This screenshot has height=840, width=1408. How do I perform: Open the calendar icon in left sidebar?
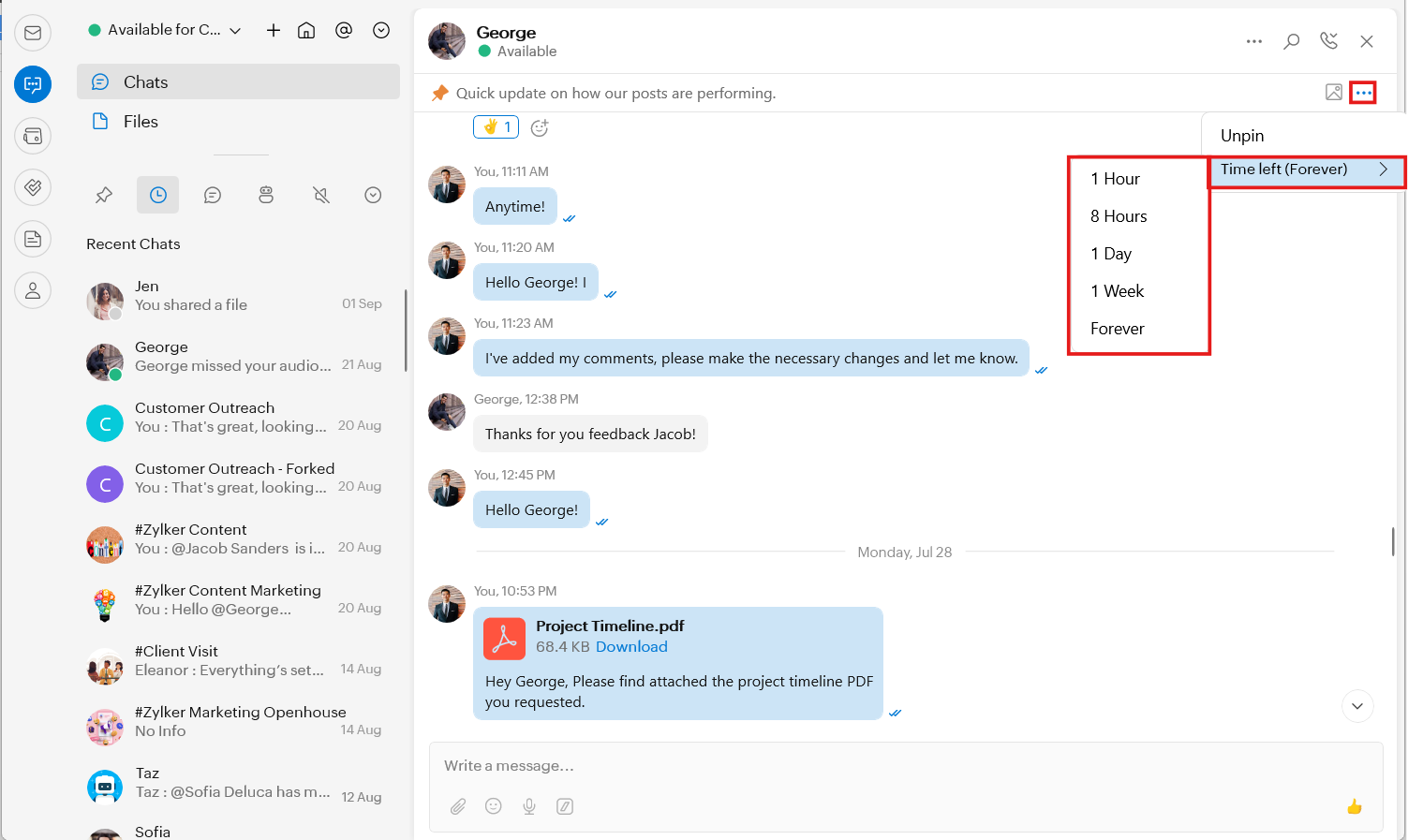click(x=33, y=136)
